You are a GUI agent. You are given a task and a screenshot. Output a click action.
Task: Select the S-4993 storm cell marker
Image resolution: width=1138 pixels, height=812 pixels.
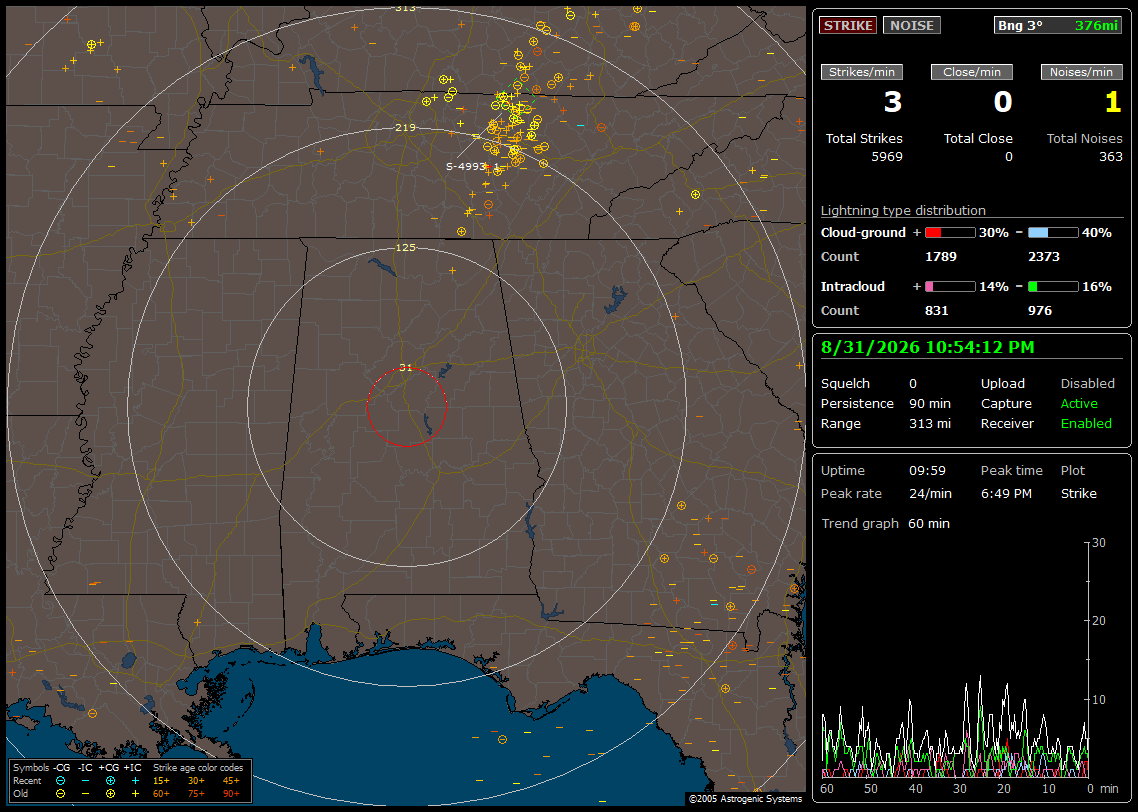click(466, 166)
